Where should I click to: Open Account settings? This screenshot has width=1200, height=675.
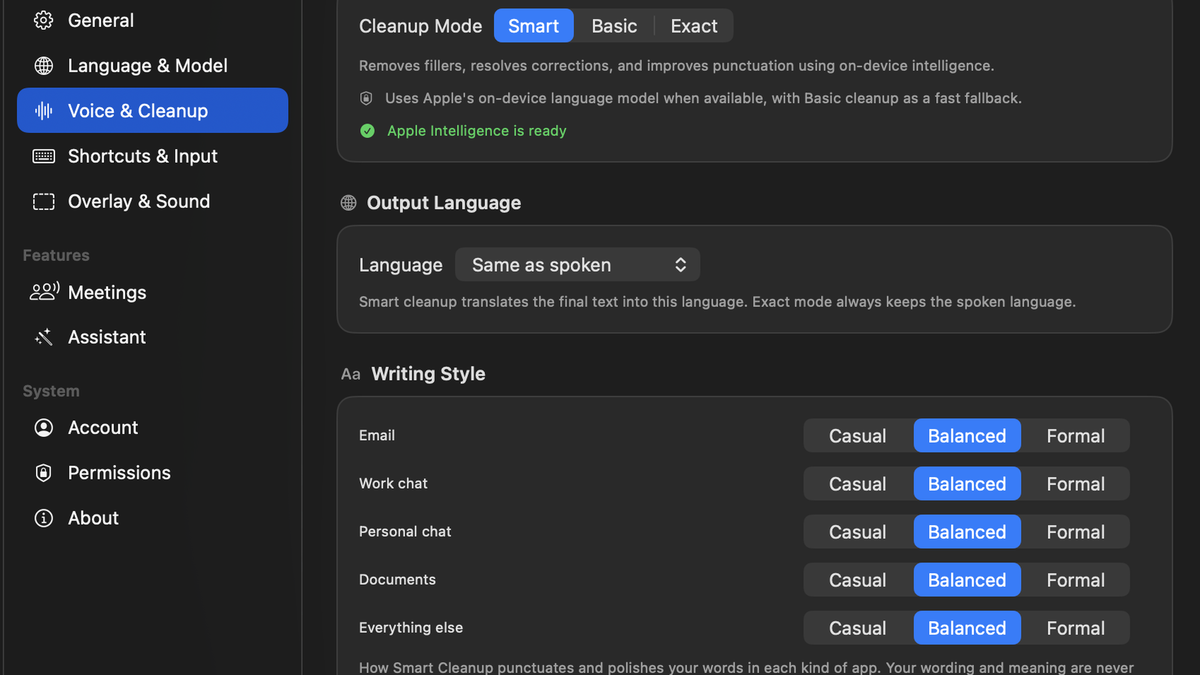152,428
